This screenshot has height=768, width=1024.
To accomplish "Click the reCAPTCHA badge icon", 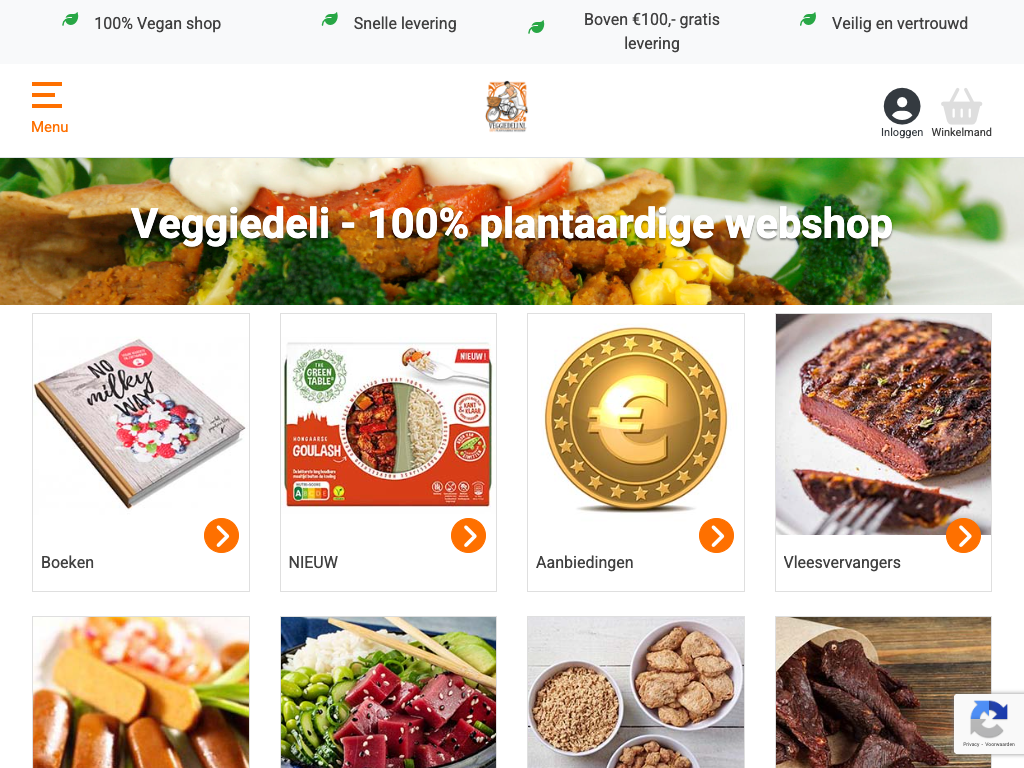I will click(988, 719).
